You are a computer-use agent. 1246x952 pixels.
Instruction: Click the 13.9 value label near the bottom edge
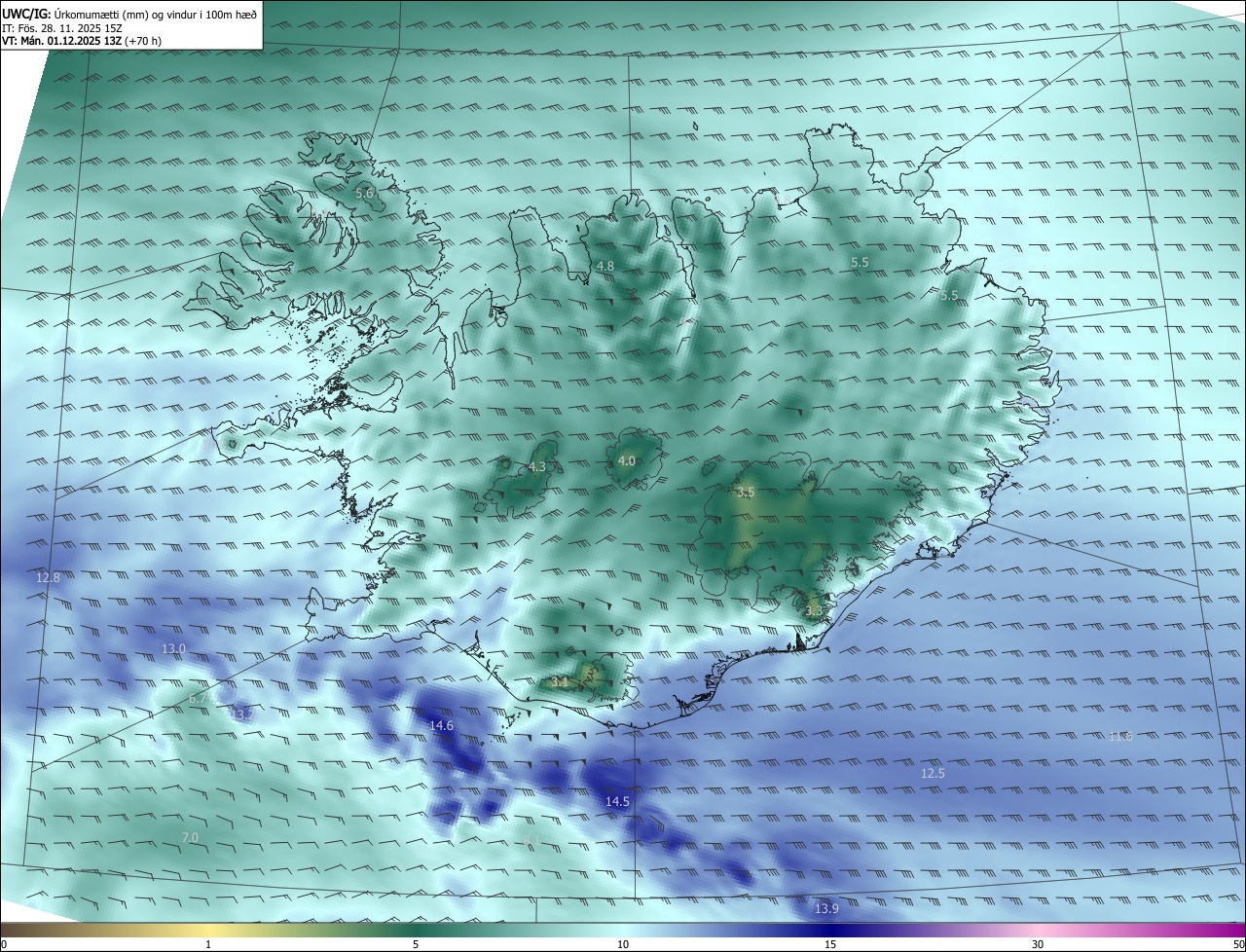(826, 908)
